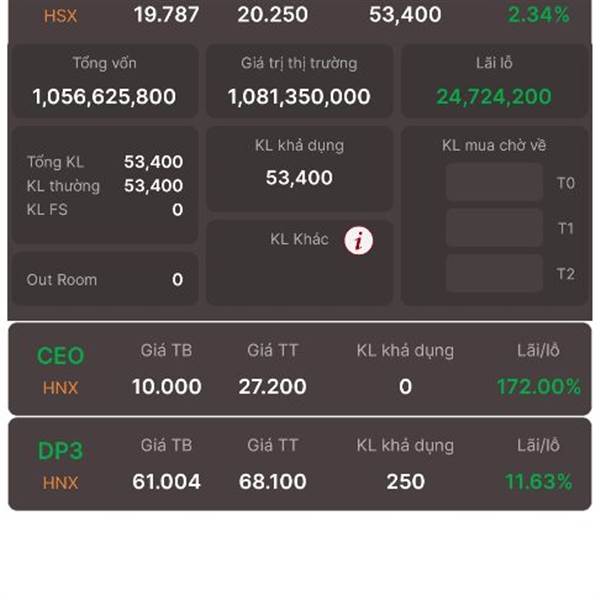
Task: Tap the Tổng vốn card
Action: (104, 81)
